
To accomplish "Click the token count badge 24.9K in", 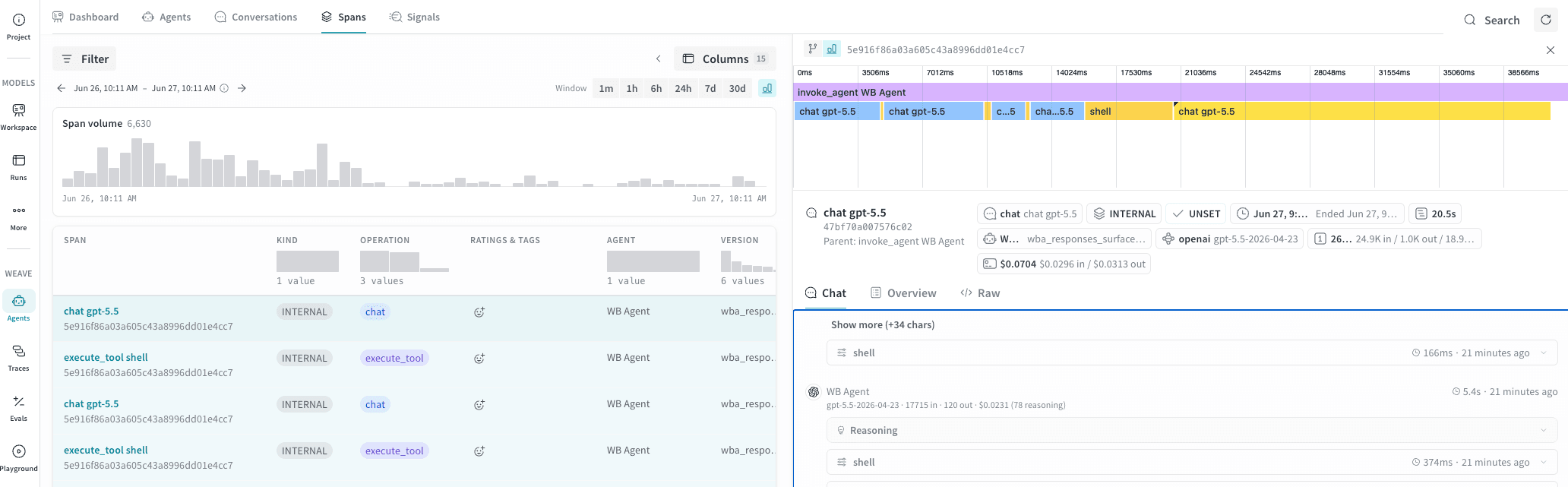I will pyautogui.click(x=1394, y=239).
